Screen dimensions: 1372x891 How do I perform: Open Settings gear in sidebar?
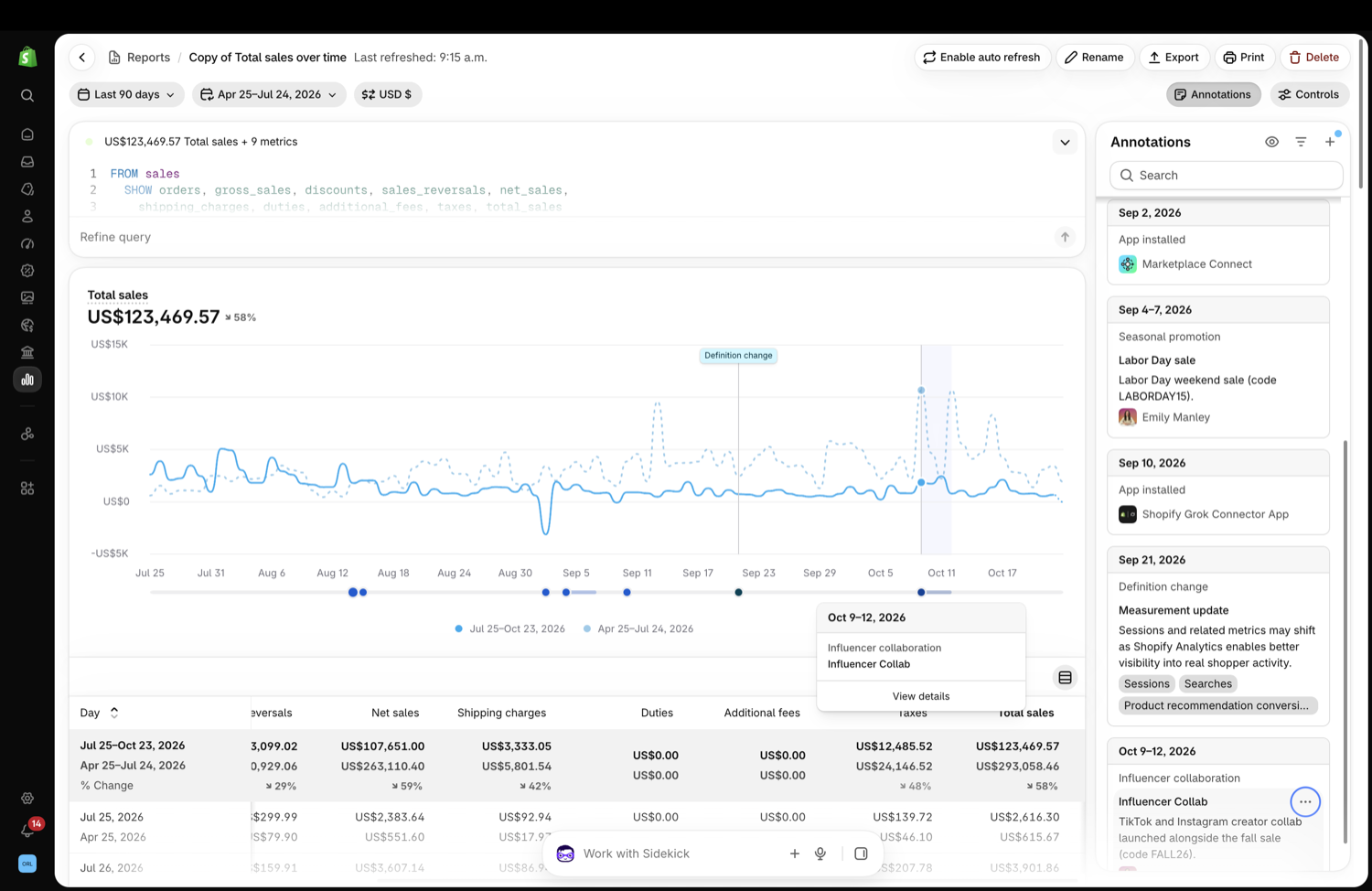point(27,799)
